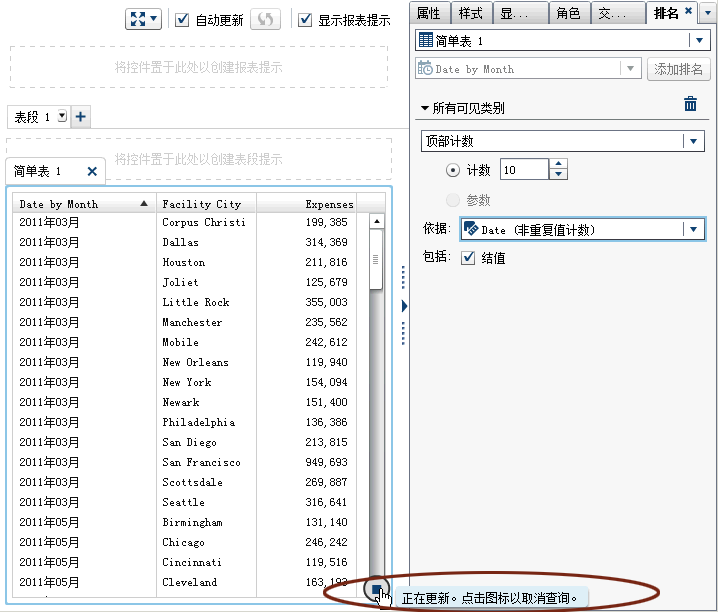Select the 计数 radio button
718x612 pixels.
tap(452, 170)
